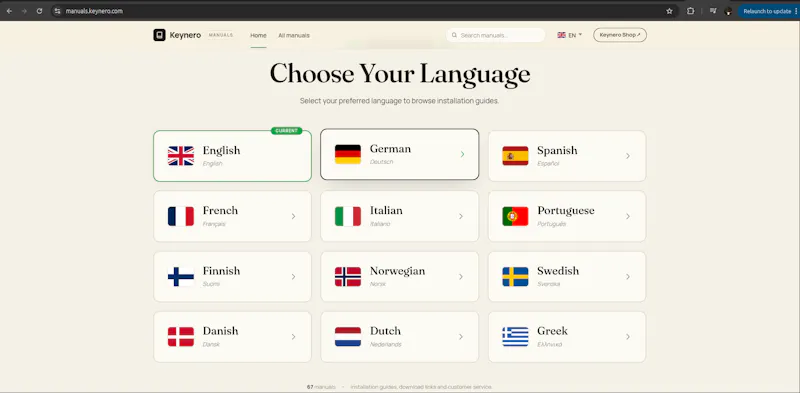Reload the page with refresh icon
Screen dimensions: 800x393
39,11
